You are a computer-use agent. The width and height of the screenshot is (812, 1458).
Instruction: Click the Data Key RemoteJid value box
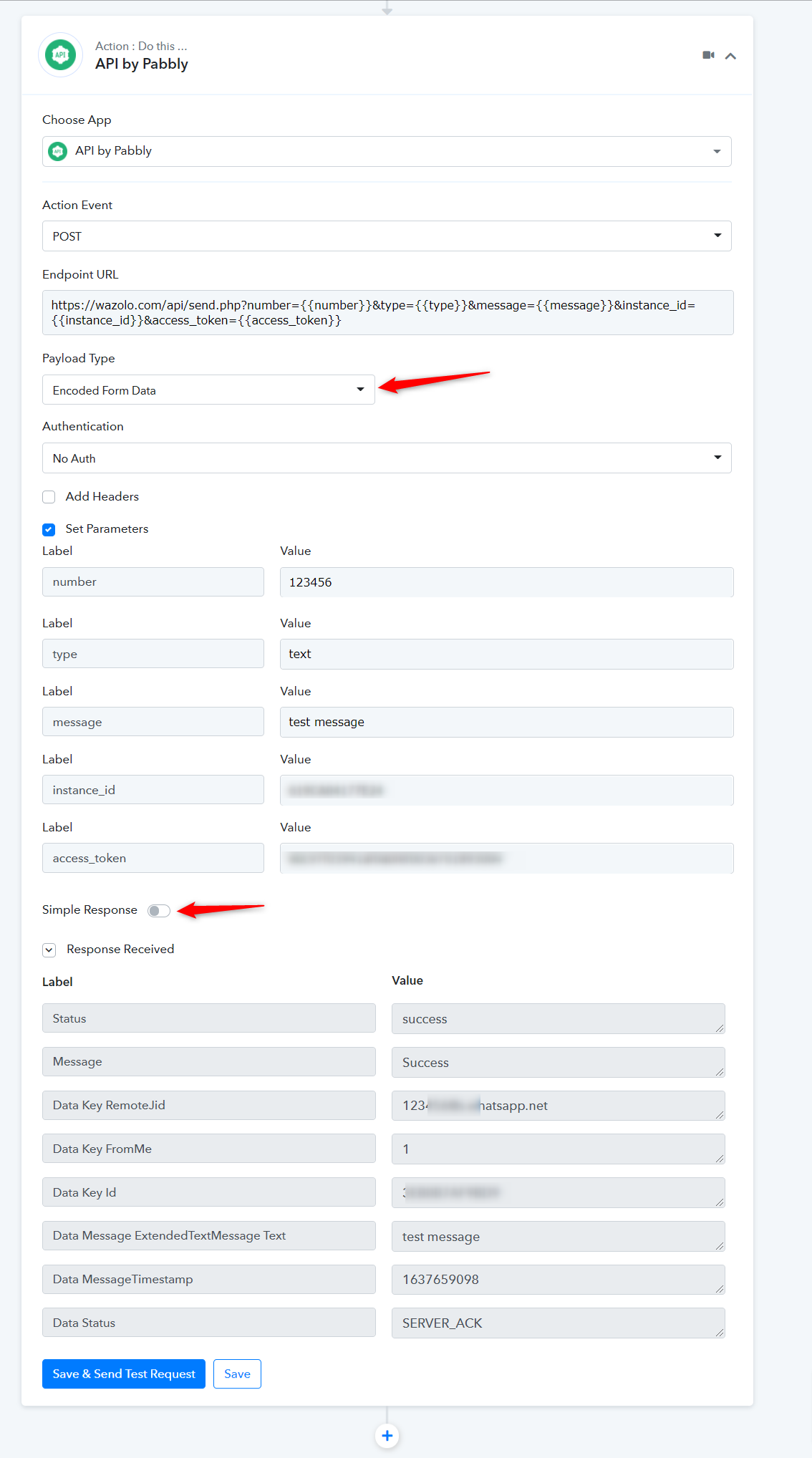pyautogui.click(x=559, y=1106)
